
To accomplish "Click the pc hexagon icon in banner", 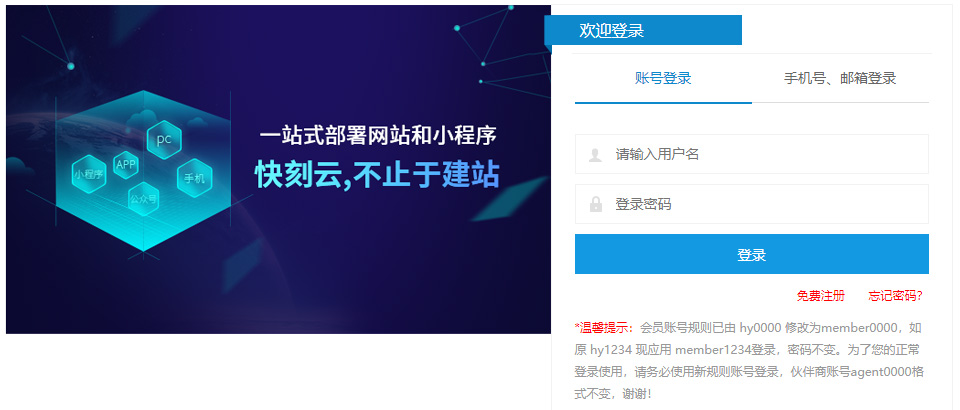I will tap(164, 139).
